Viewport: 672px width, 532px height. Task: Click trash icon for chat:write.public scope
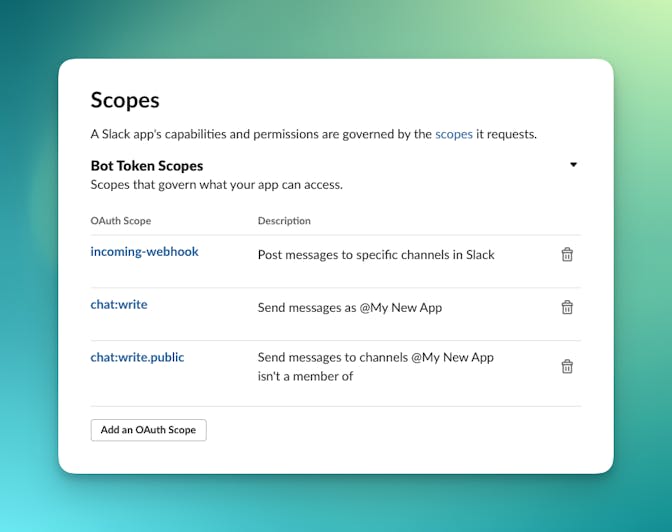pyautogui.click(x=567, y=367)
